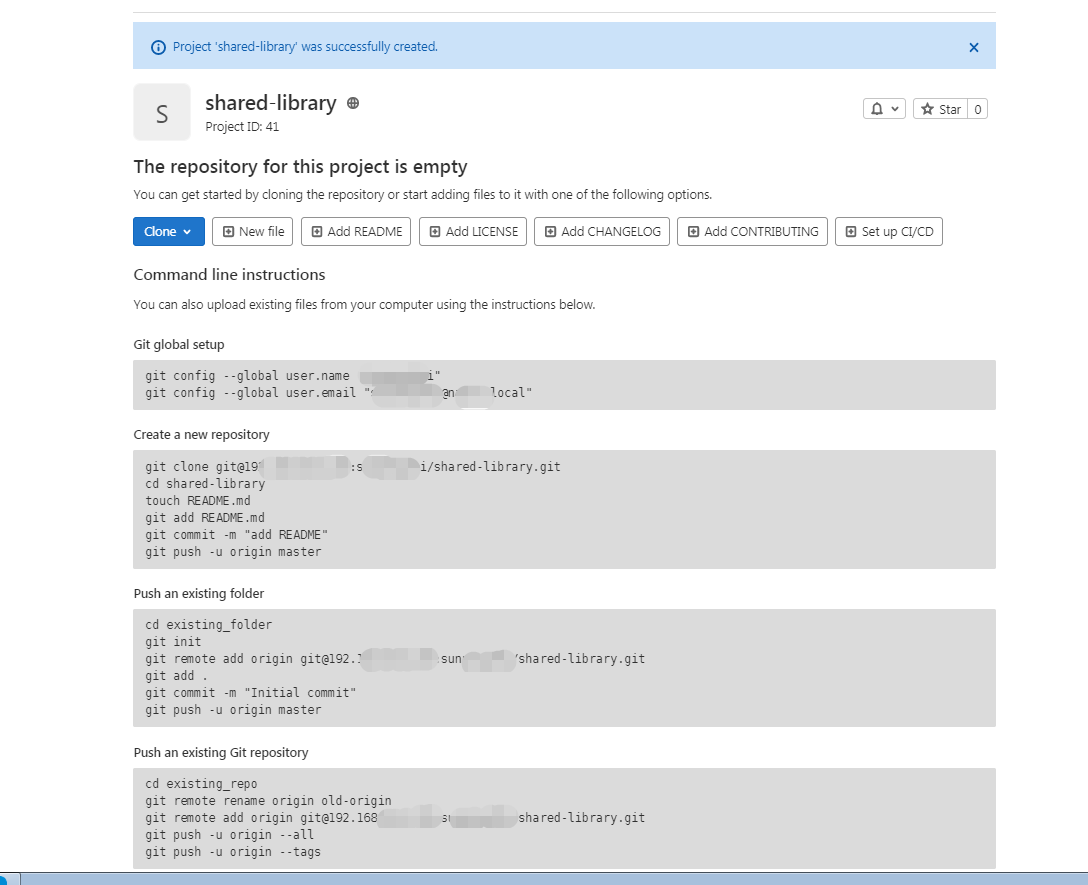
Task: Click the New file button
Action: tap(253, 232)
